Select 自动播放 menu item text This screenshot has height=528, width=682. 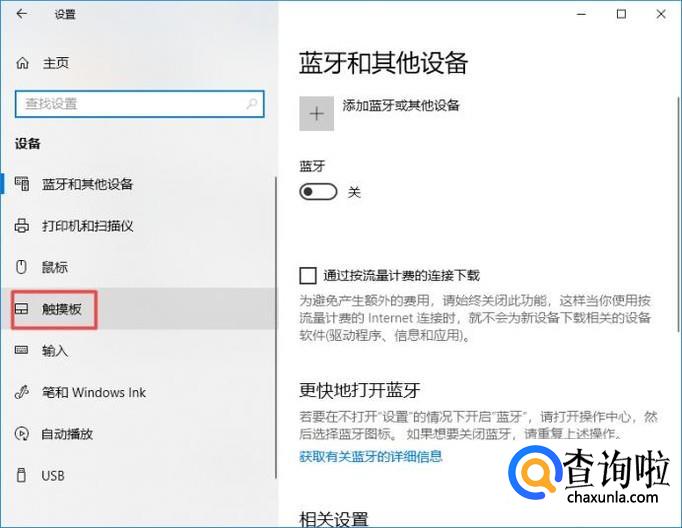(x=67, y=434)
